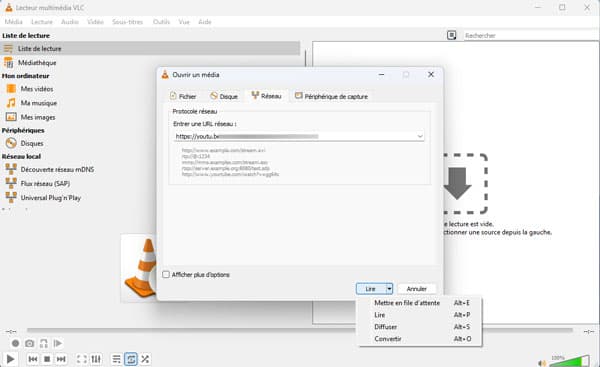
Task: Close the Ouvrir un média dialog
Action: (x=431, y=74)
